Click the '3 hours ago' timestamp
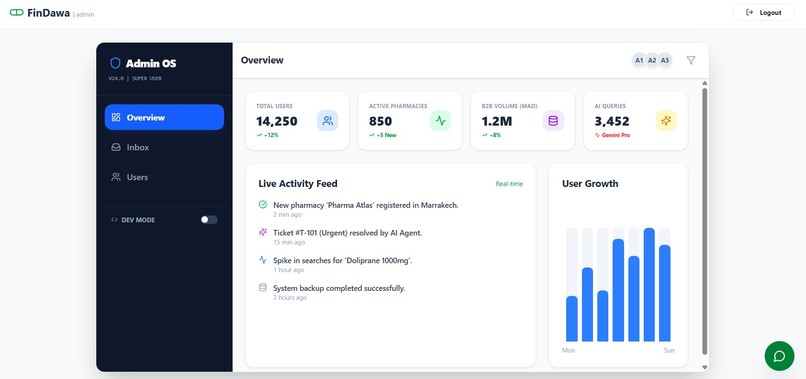This screenshot has width=806, height=379. (x=290, y=298)
